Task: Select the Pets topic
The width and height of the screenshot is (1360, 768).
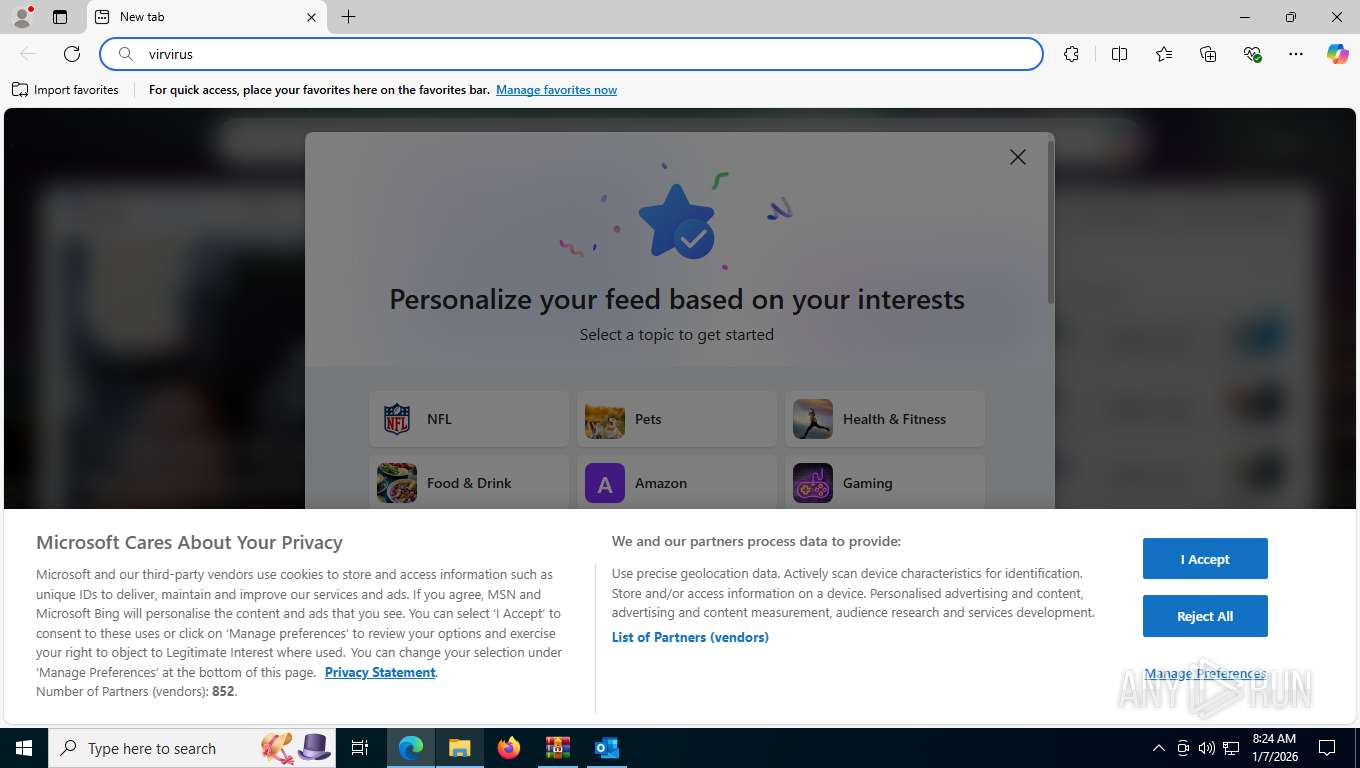Action: point(677,419)
